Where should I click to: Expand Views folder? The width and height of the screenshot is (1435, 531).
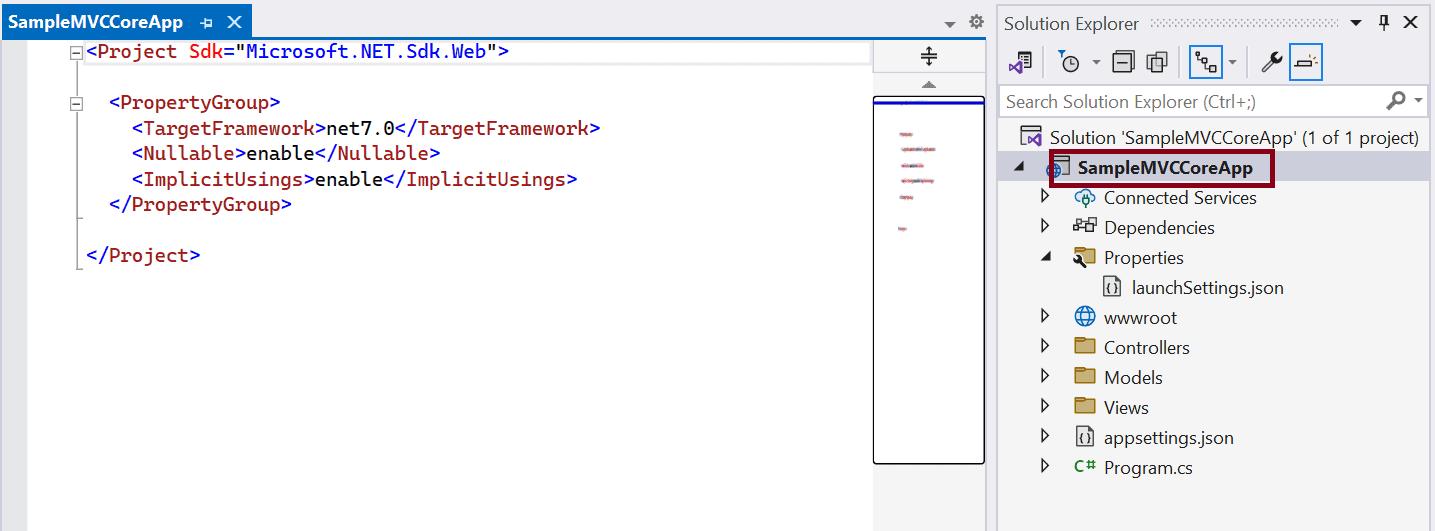(1045, 407)
